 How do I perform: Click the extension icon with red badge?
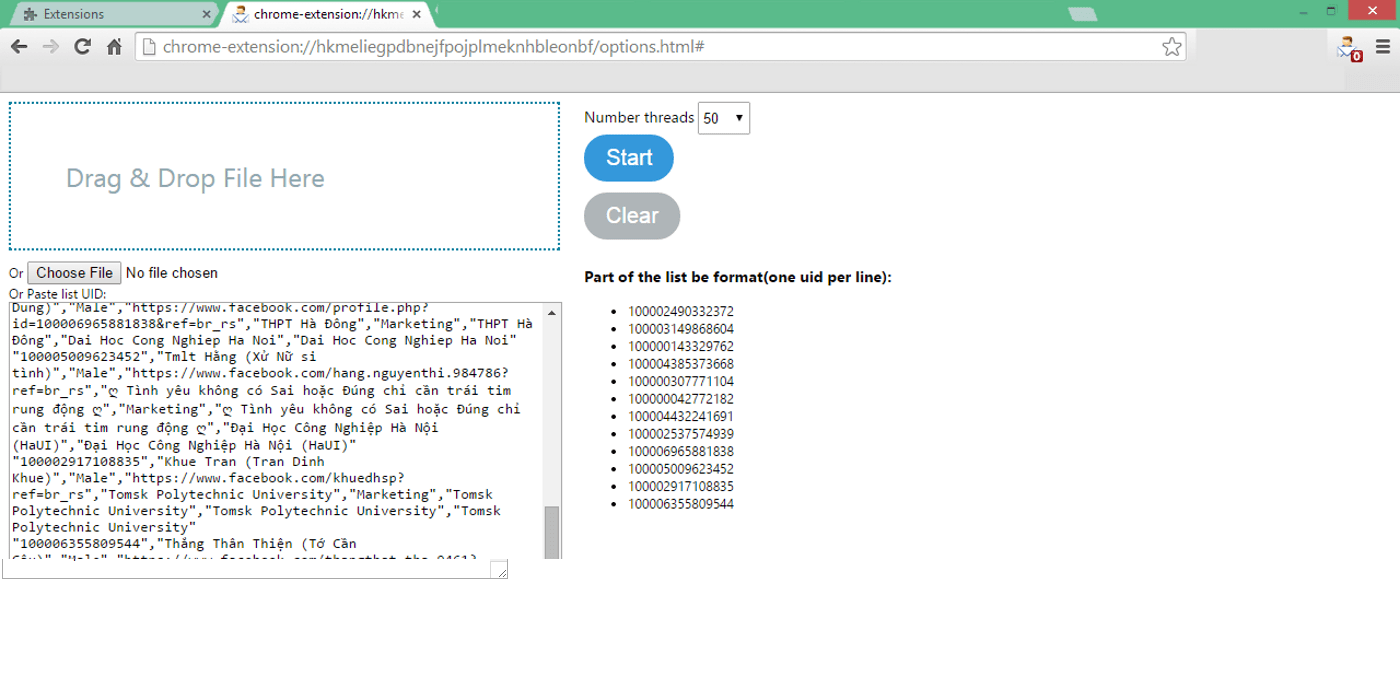point(1345,48)
